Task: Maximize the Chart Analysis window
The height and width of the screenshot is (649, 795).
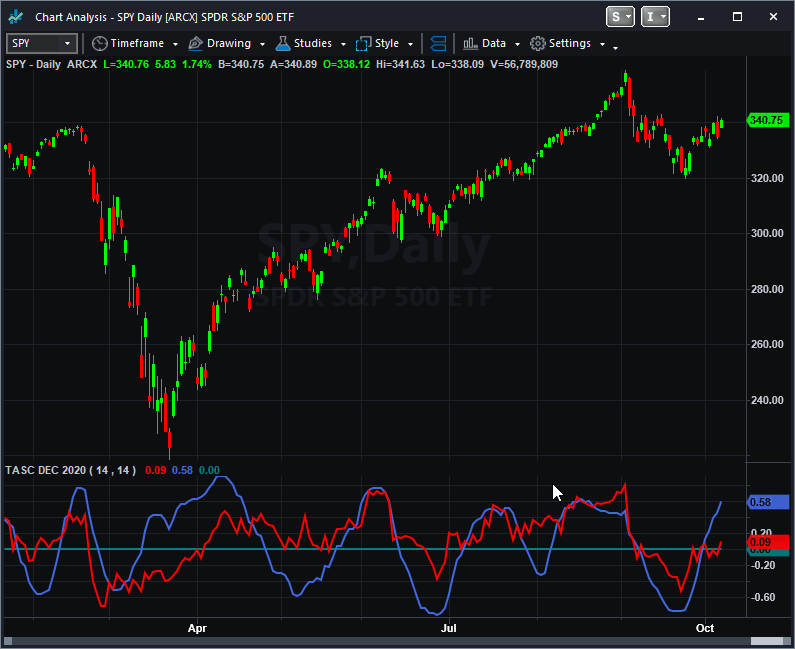Action: click(x=737, y=17)
